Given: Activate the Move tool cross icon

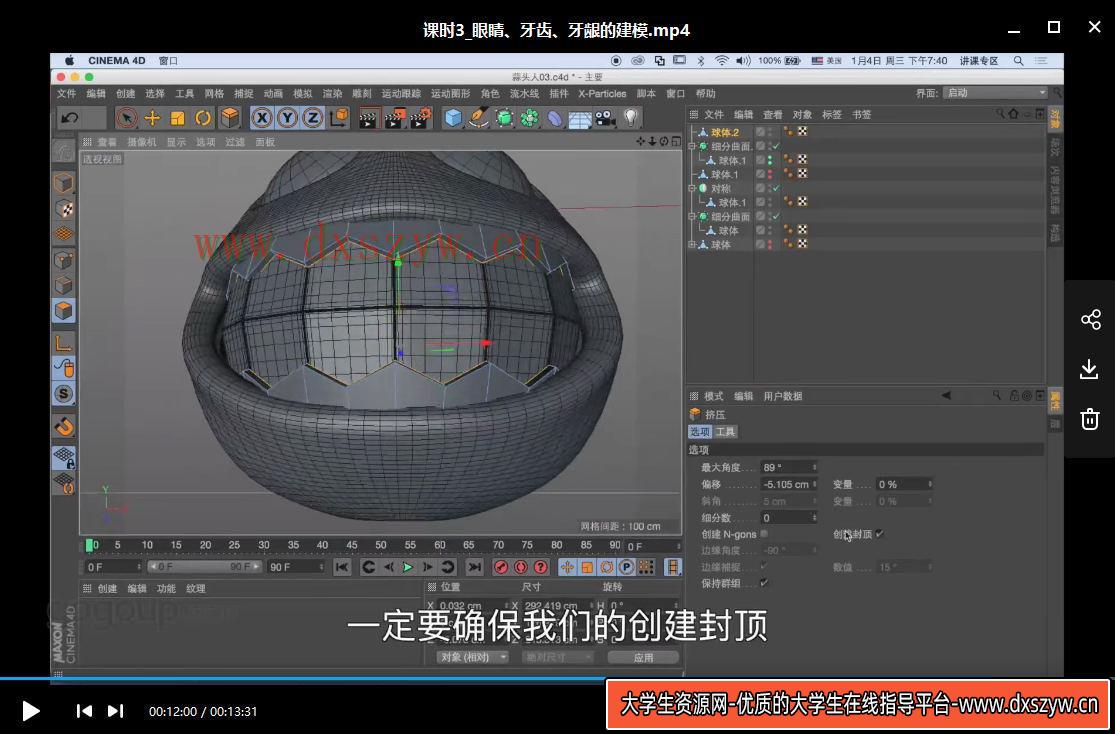Looking at the screenshot, I should 152,118.
